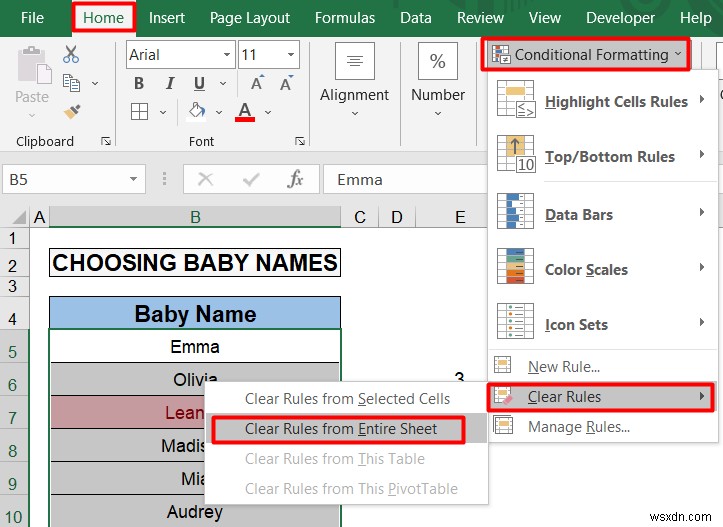Toggle Underline formatting
Image resolution: width=723 pixels, height=527 pixels.
[x=199, y=83]
